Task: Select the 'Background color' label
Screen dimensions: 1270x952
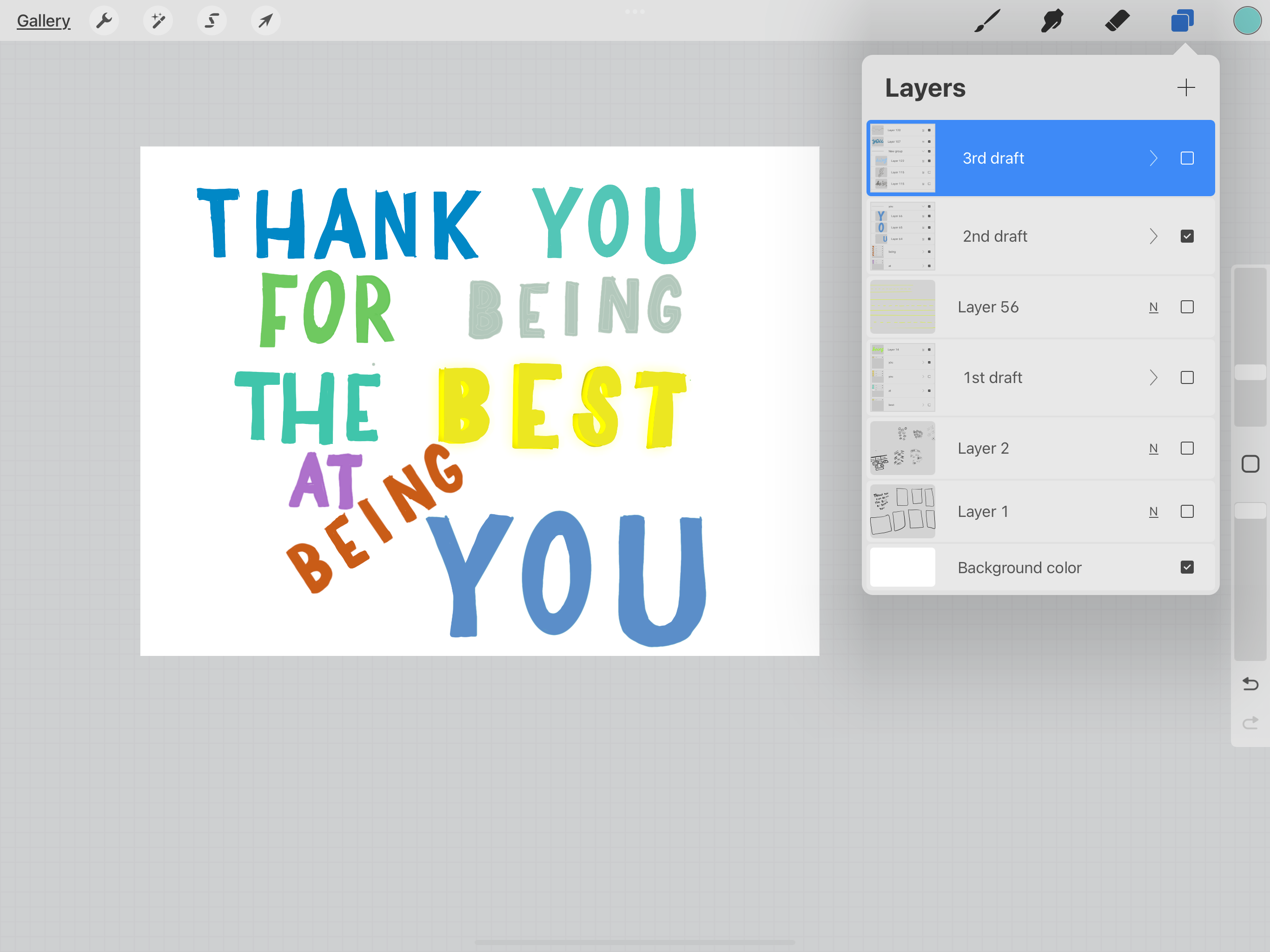Action: point(1019,567)
